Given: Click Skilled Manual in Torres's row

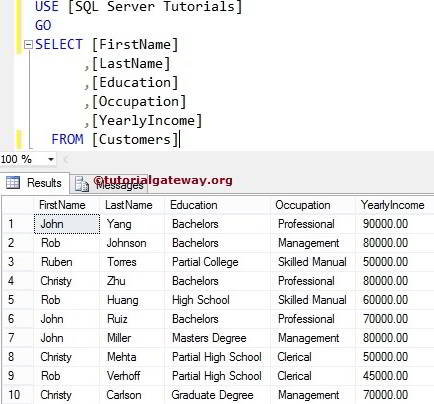Looking at the screenshot, I should [313, 262].
